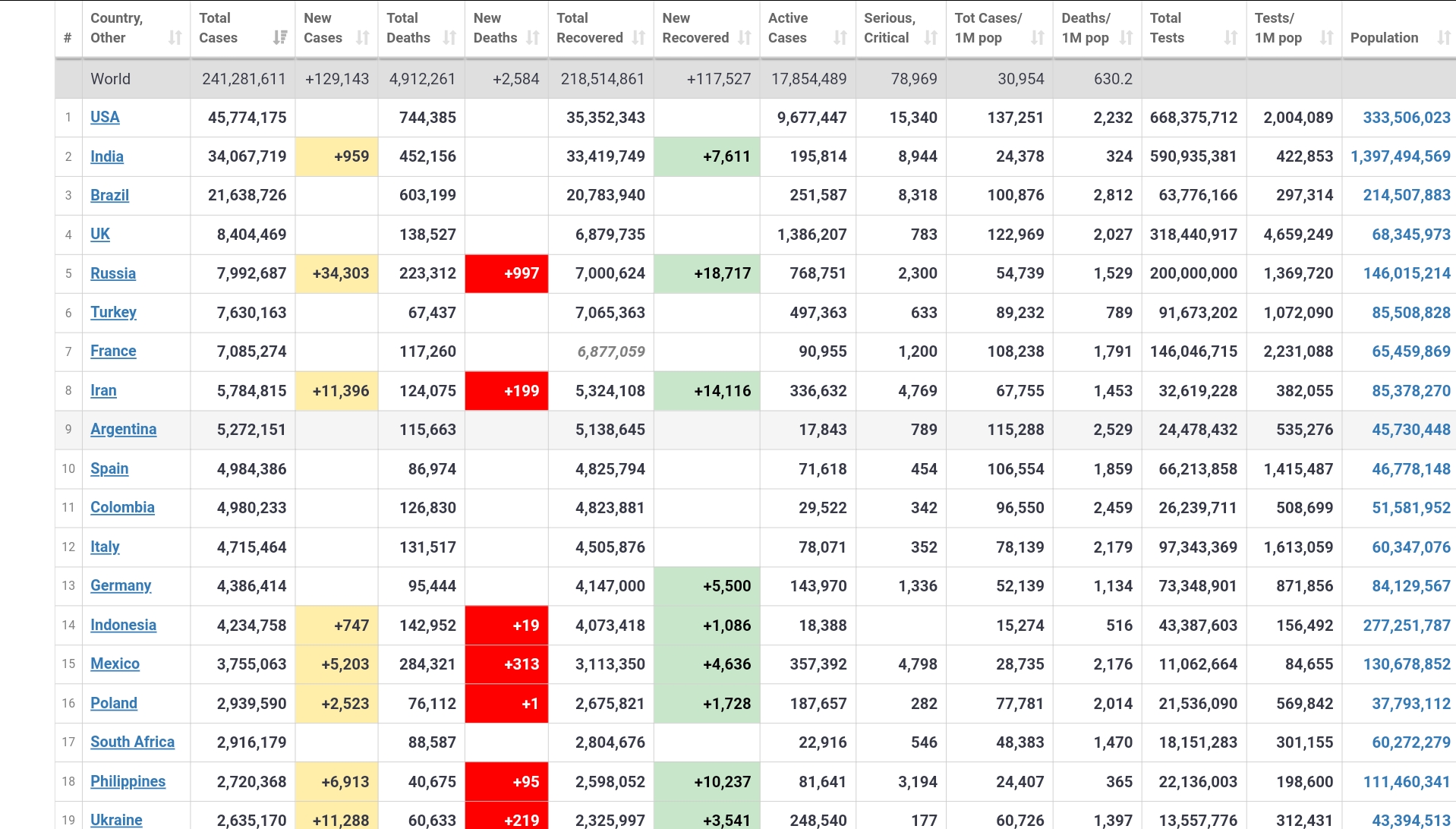This screenshot has width=1456, height=829.
Task: Select the Country, Other column header text
Action: coord(117,27)
